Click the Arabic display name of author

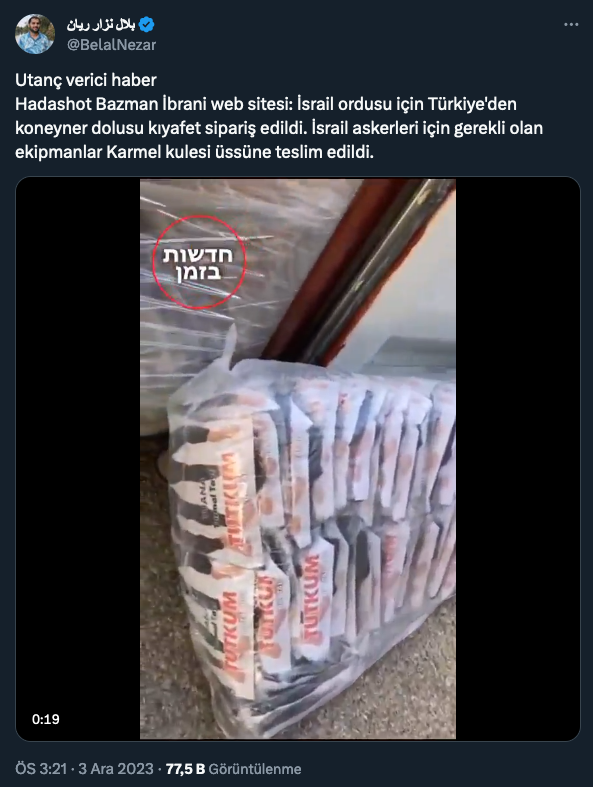tap(101, 24)
